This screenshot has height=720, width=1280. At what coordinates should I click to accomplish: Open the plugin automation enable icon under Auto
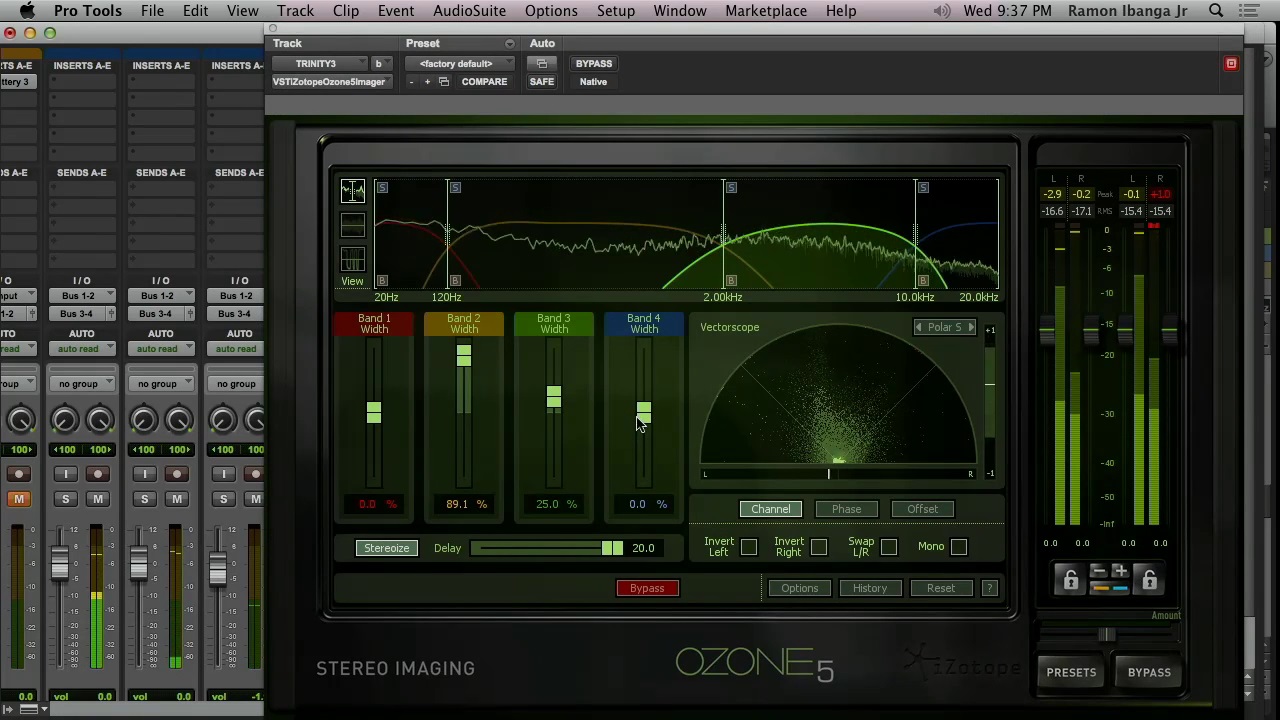542,64
